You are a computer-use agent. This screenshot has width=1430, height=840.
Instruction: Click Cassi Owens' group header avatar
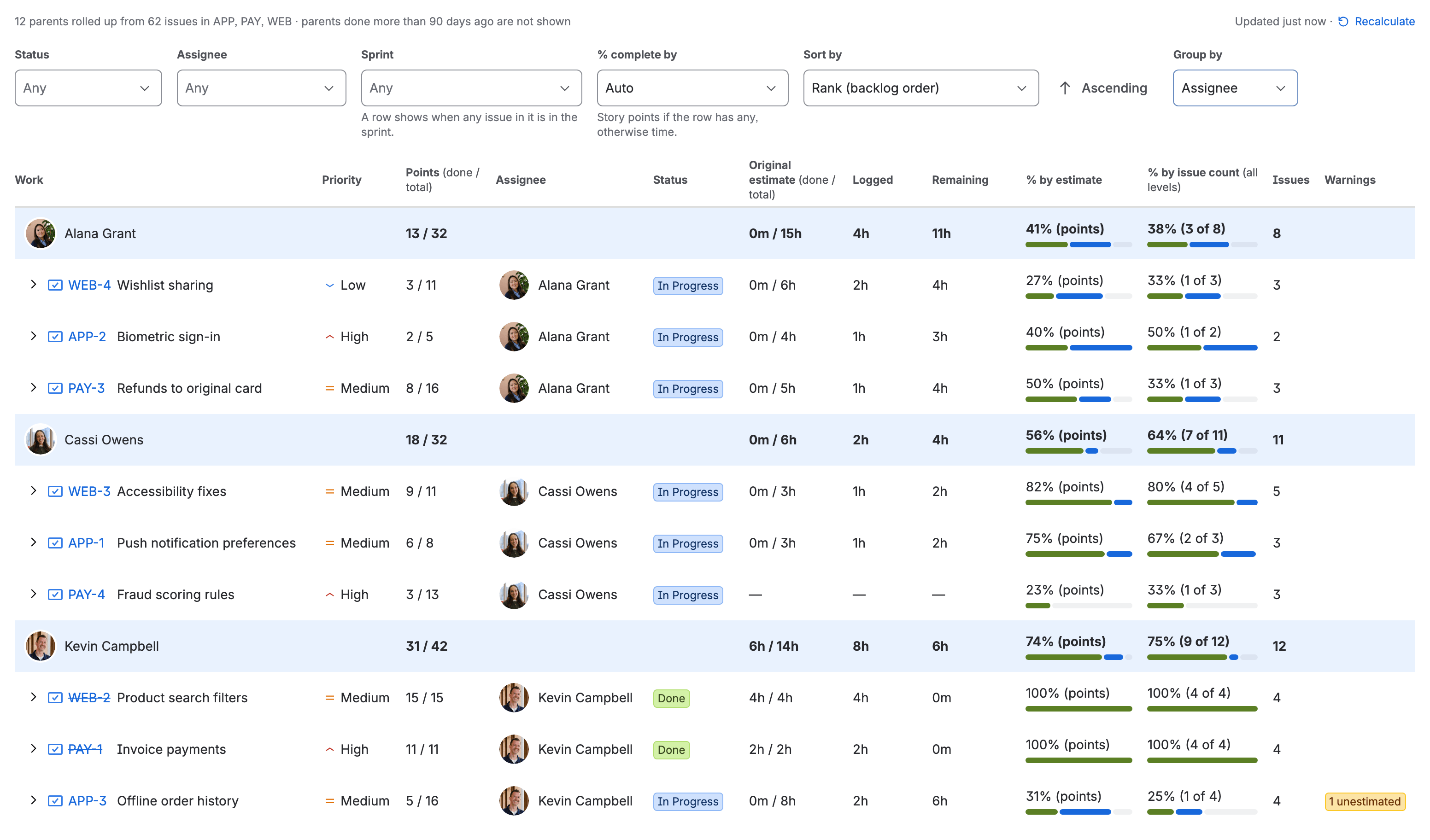pyautogui.click(x=41, y=439)
